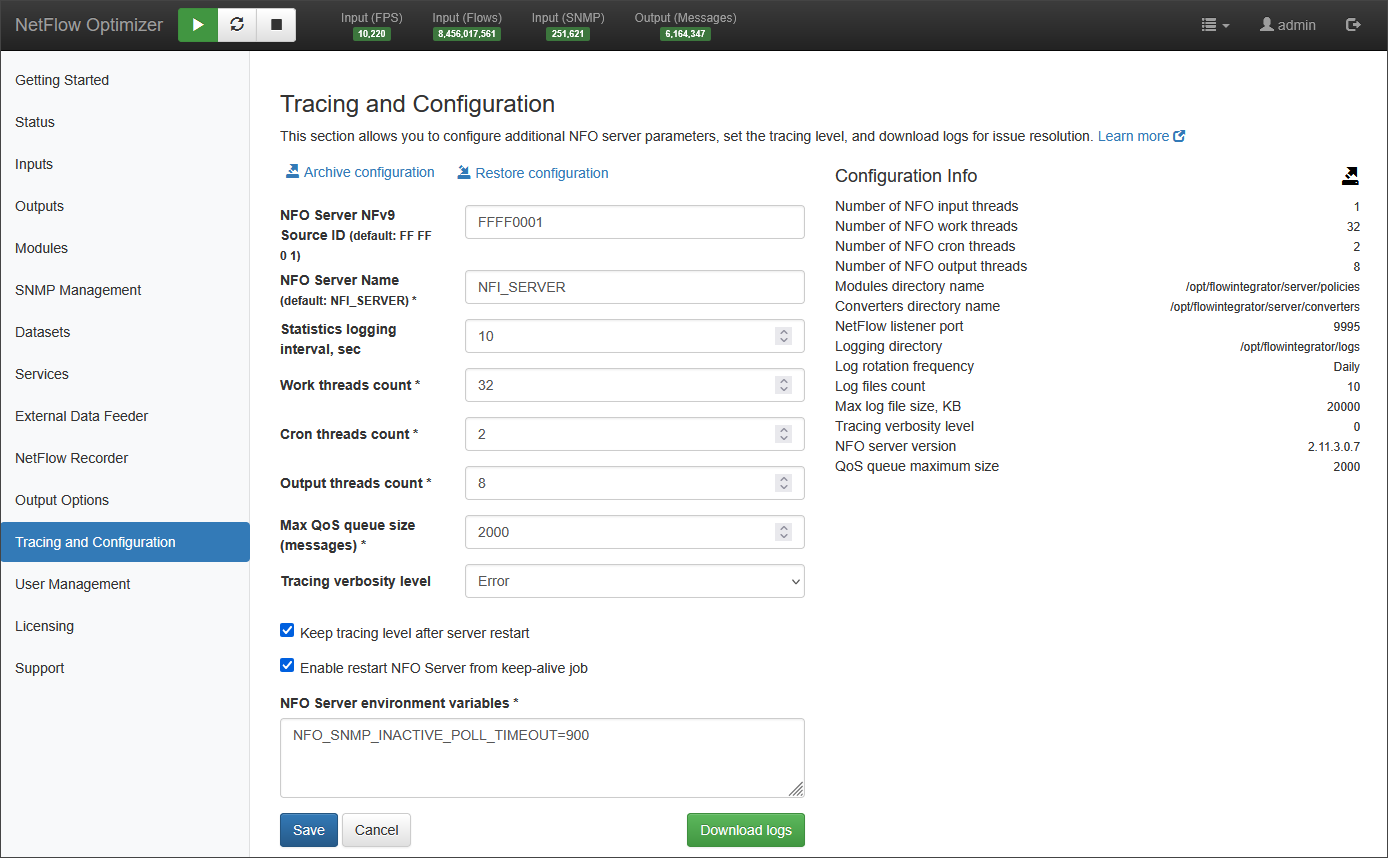Viewport: 1388px width, 858px height.
Task: Click the Restart server refresh icon
Action: click(237, 25)
